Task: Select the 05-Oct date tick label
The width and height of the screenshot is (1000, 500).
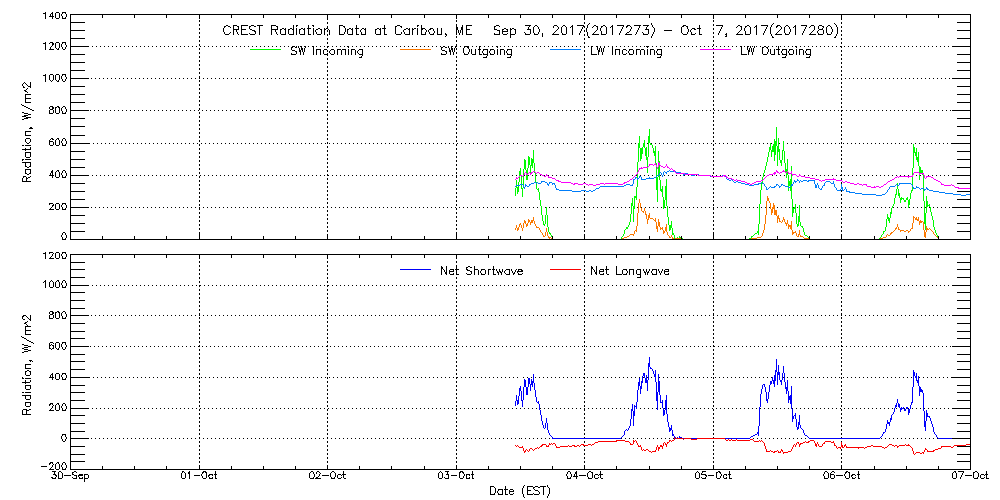Action: click(713, 476)
